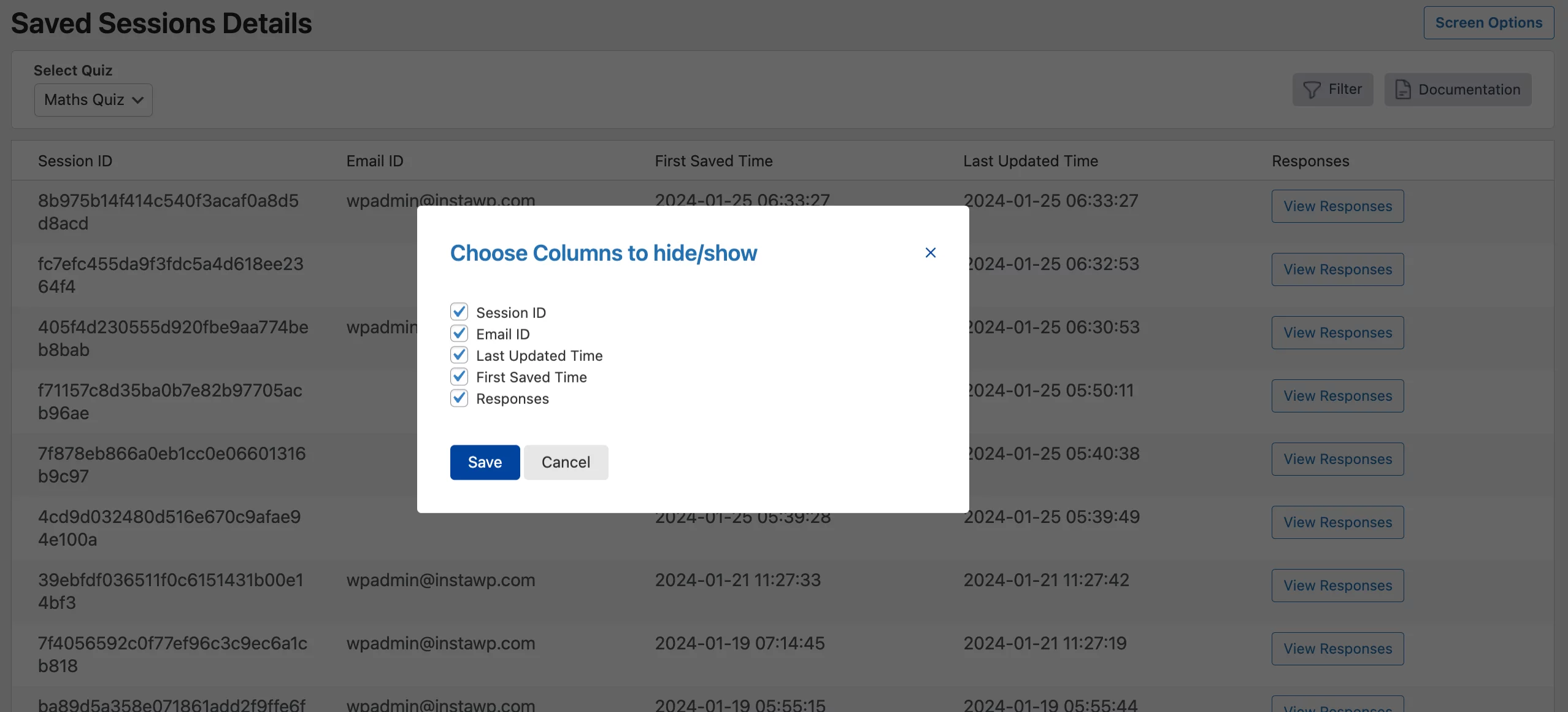
Task: Uncheck the Responses checkbox in dialog
Action: 459,398
